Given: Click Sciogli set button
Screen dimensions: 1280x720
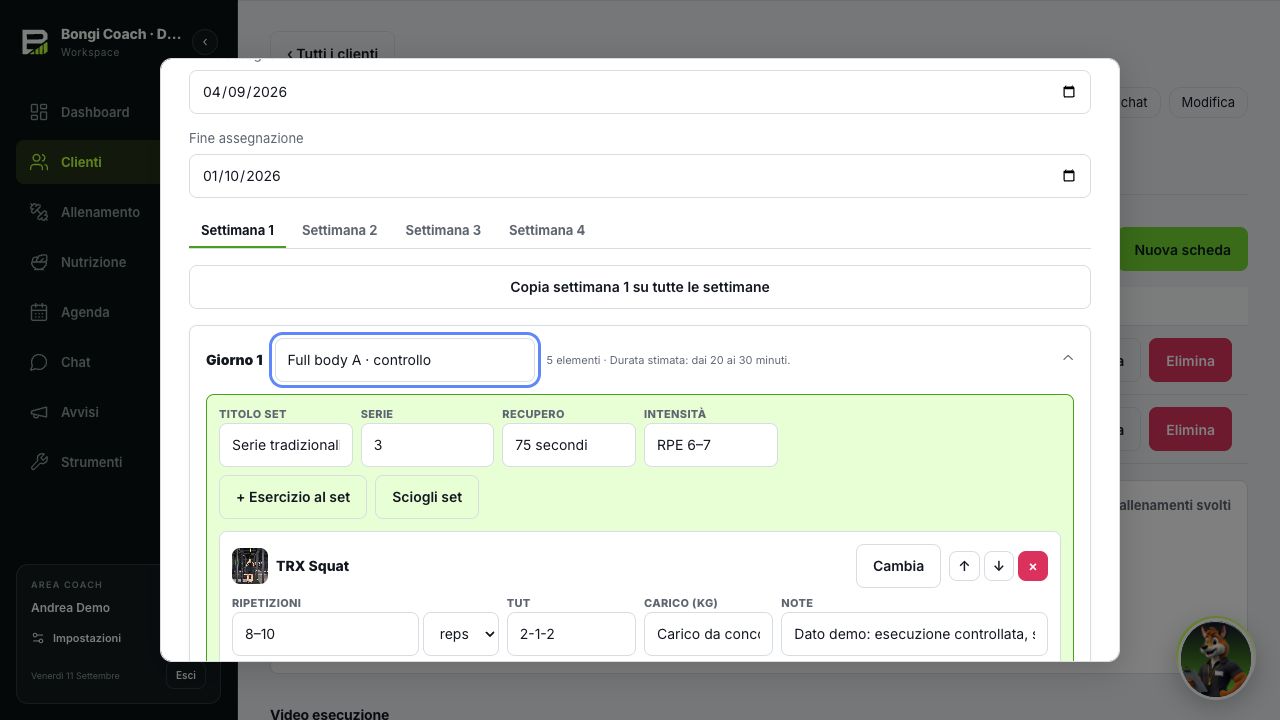Looking at the screenshot, I should tap(427, 497).
